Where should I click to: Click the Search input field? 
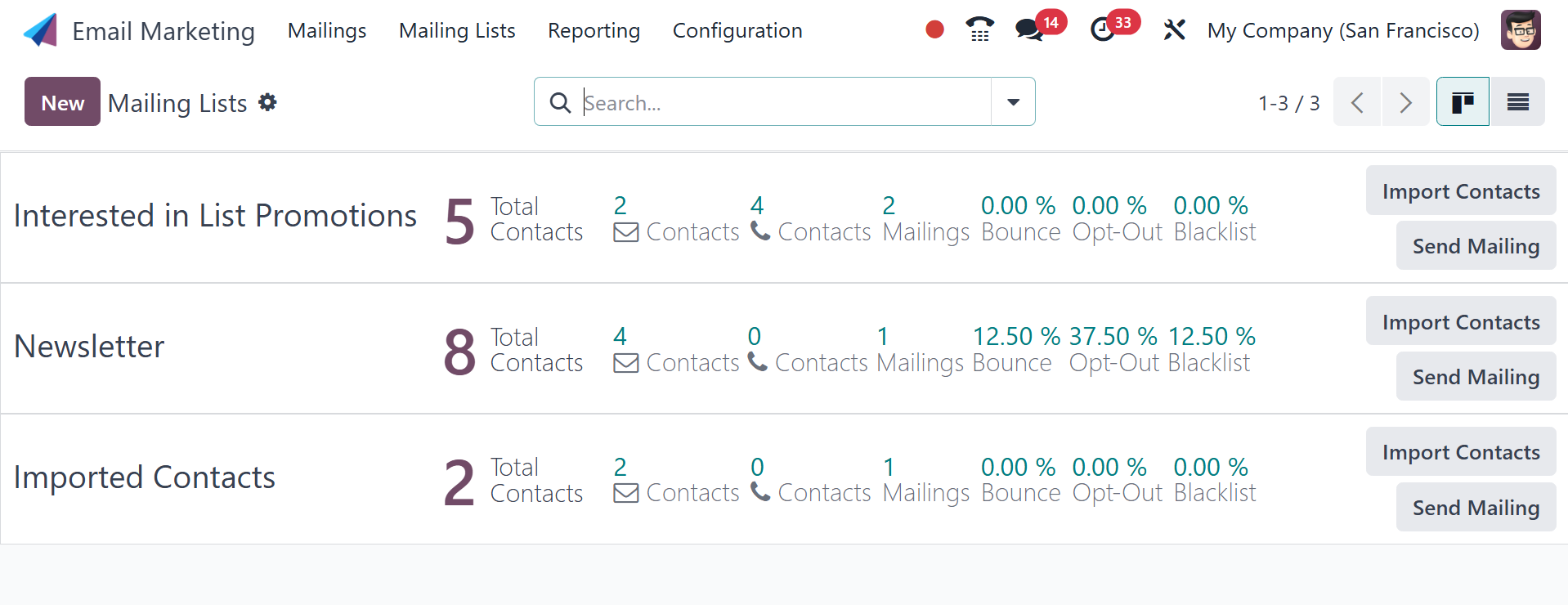[785, 102]
